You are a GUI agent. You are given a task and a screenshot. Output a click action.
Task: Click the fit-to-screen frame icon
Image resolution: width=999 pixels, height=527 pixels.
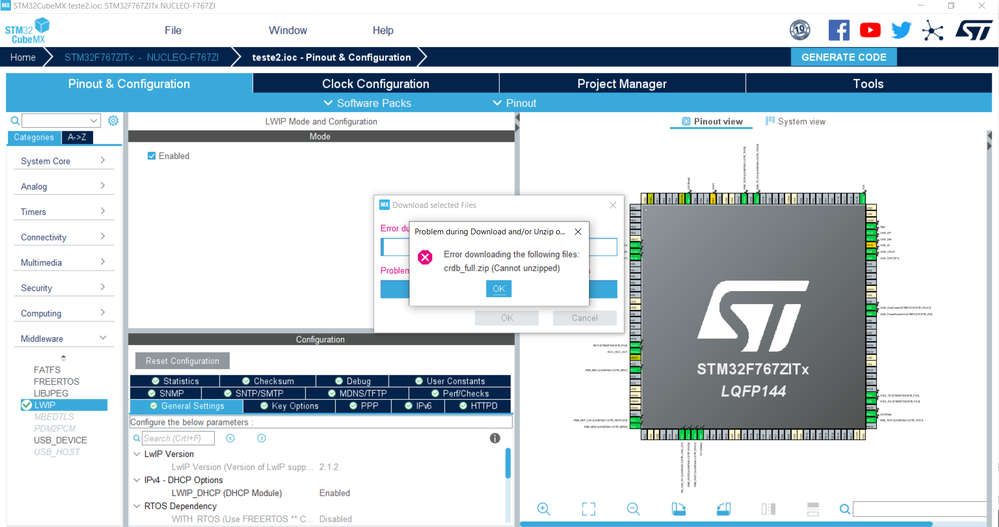pos(589,509)
